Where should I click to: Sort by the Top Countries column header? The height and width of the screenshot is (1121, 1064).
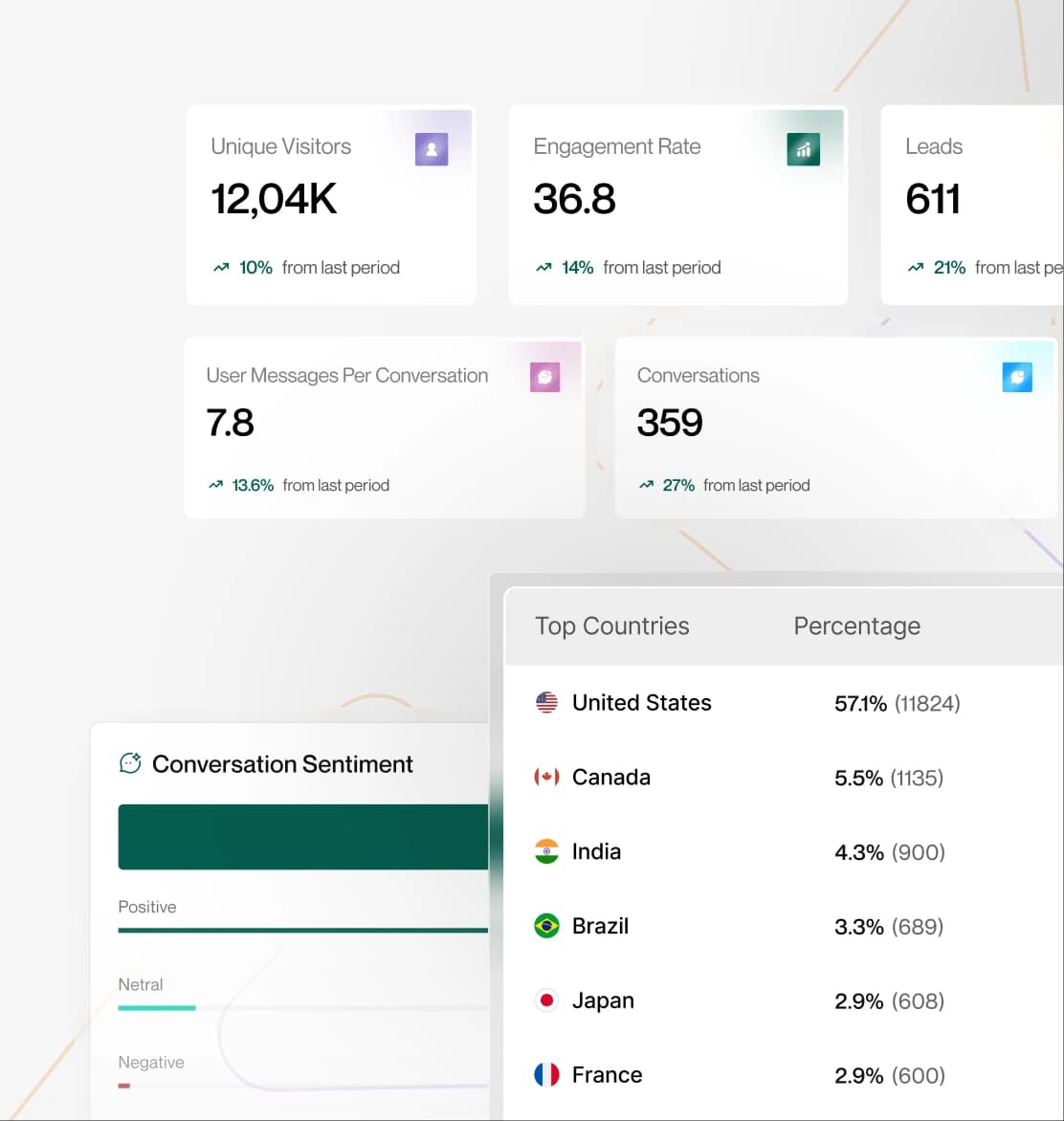pyautogui.click(x=612, y=626)
